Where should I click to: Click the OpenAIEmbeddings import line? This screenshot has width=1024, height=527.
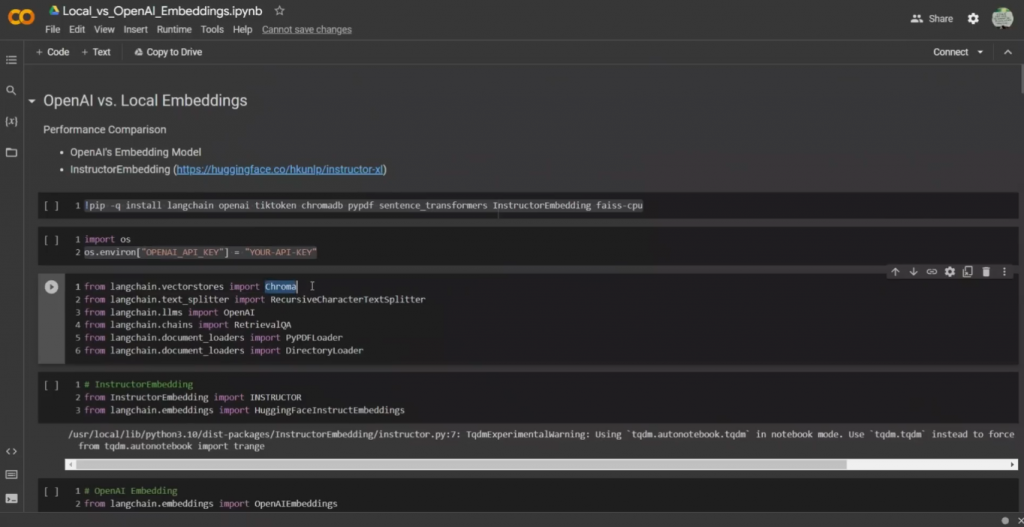(x=211, y=504)
